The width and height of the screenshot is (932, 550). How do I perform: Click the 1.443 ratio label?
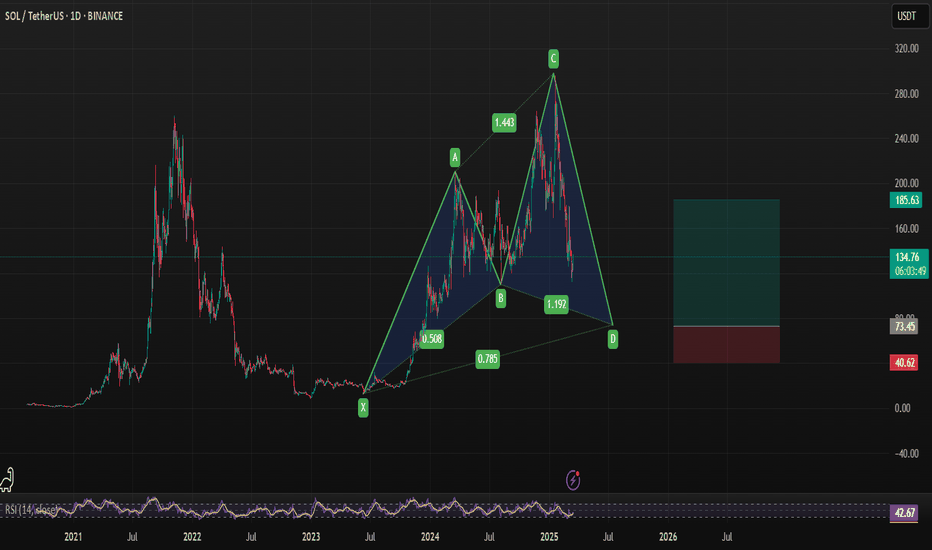coord(504,122)
